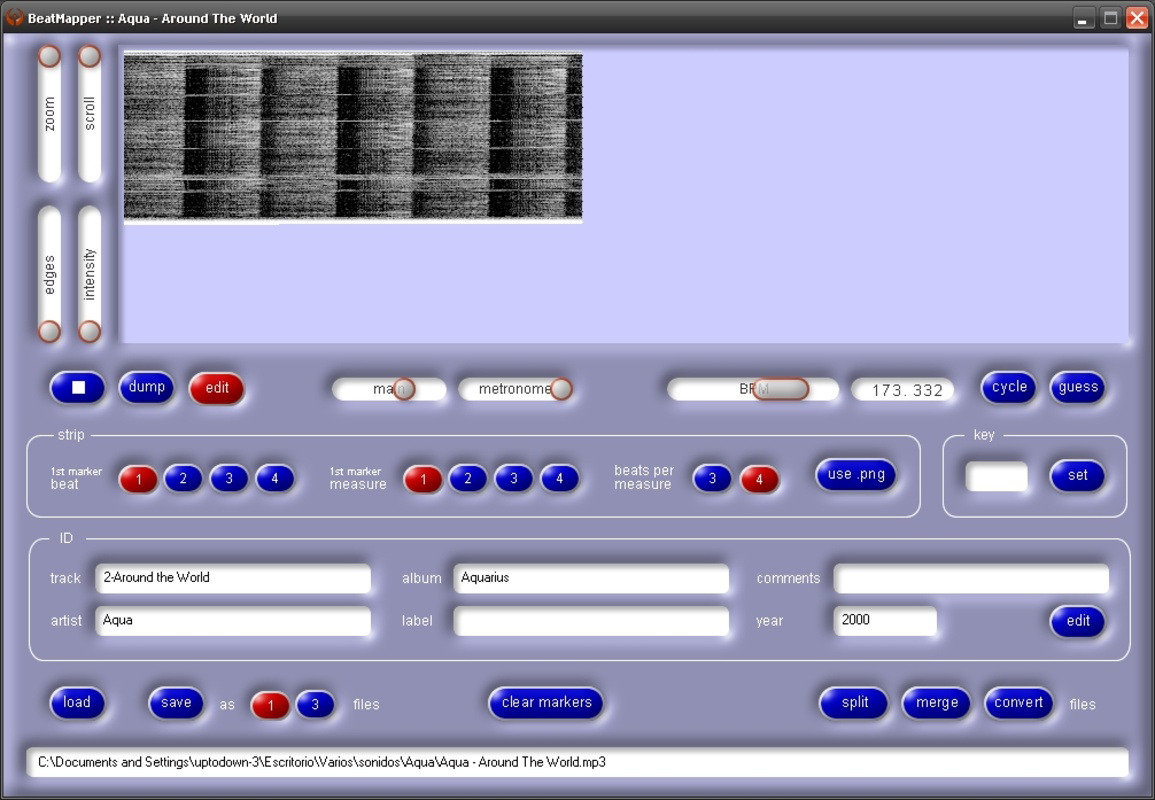Image resolution: width=1155 pixels, height=800 pixels.
Task: Choose 4 beats per measure
Action: (759, 480)
